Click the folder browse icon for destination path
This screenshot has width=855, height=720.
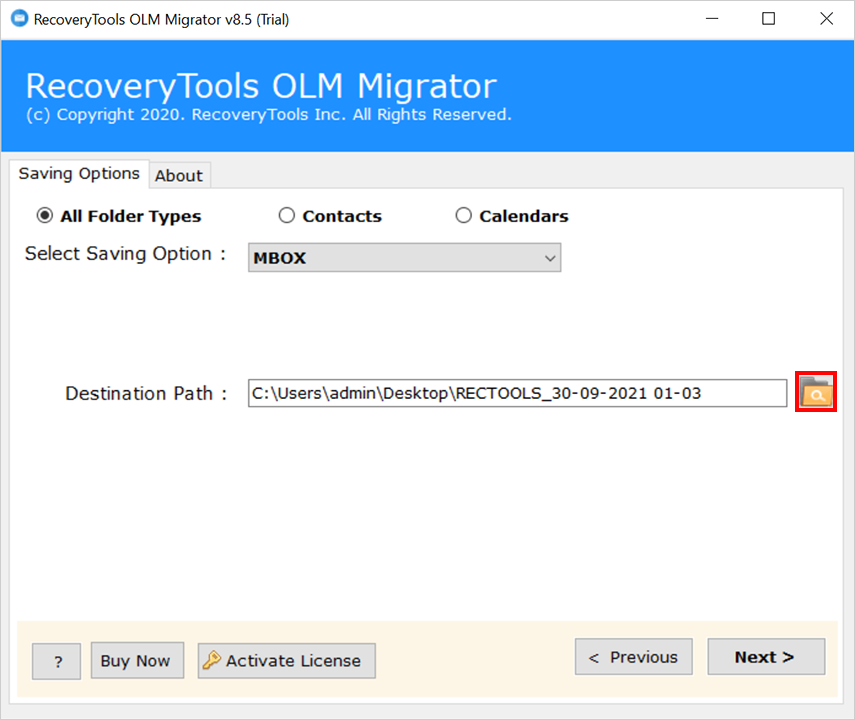click(816, 392)
